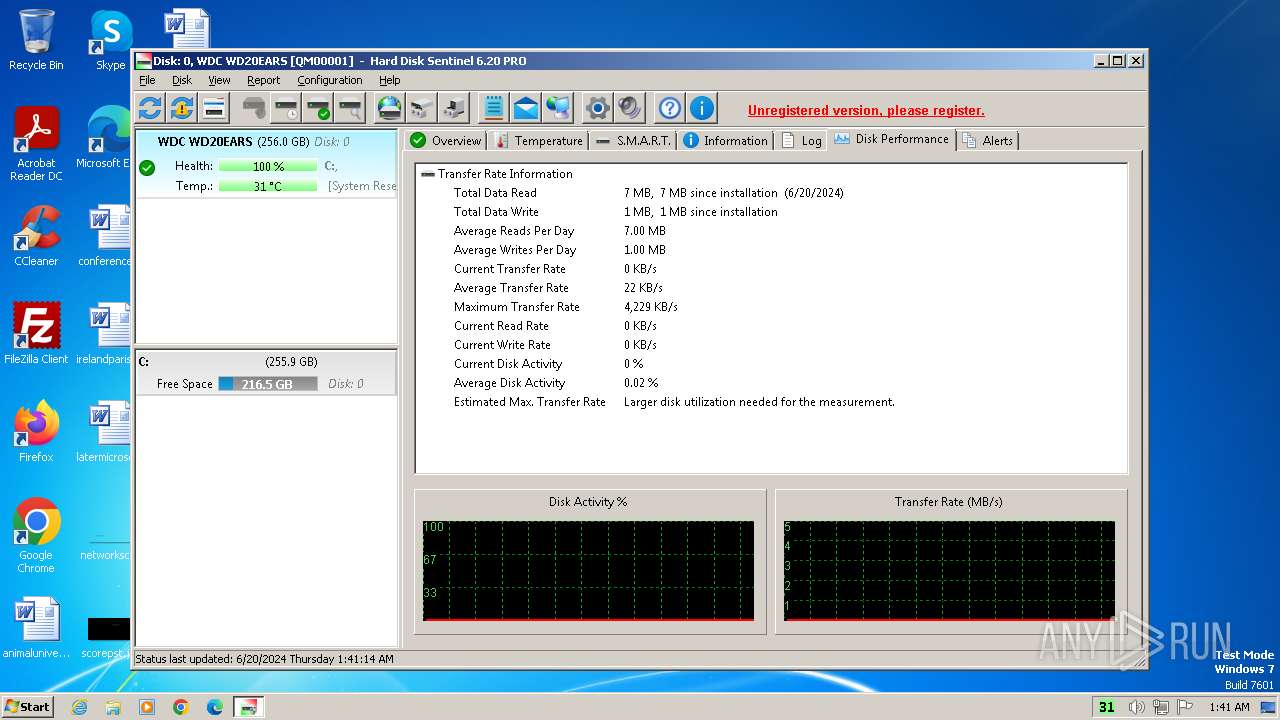Switch to the Information tab

click(x=725, y=141)
